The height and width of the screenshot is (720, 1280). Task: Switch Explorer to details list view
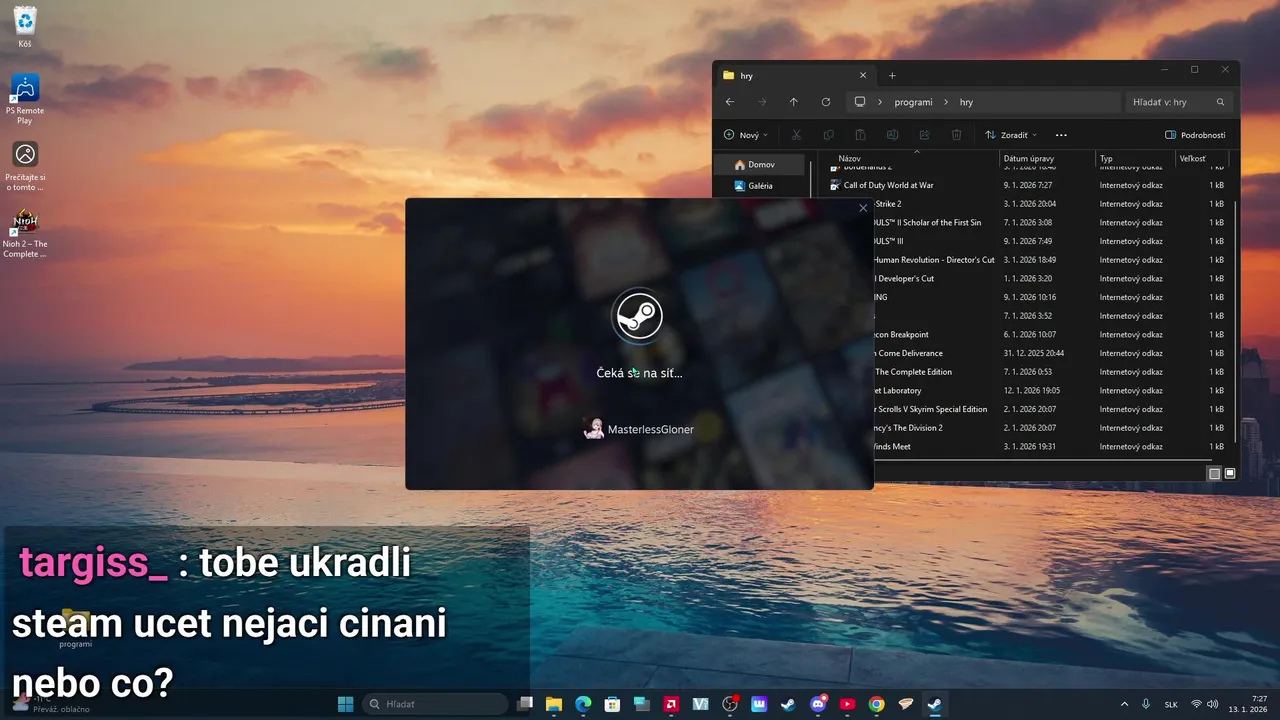(1214, 474)
